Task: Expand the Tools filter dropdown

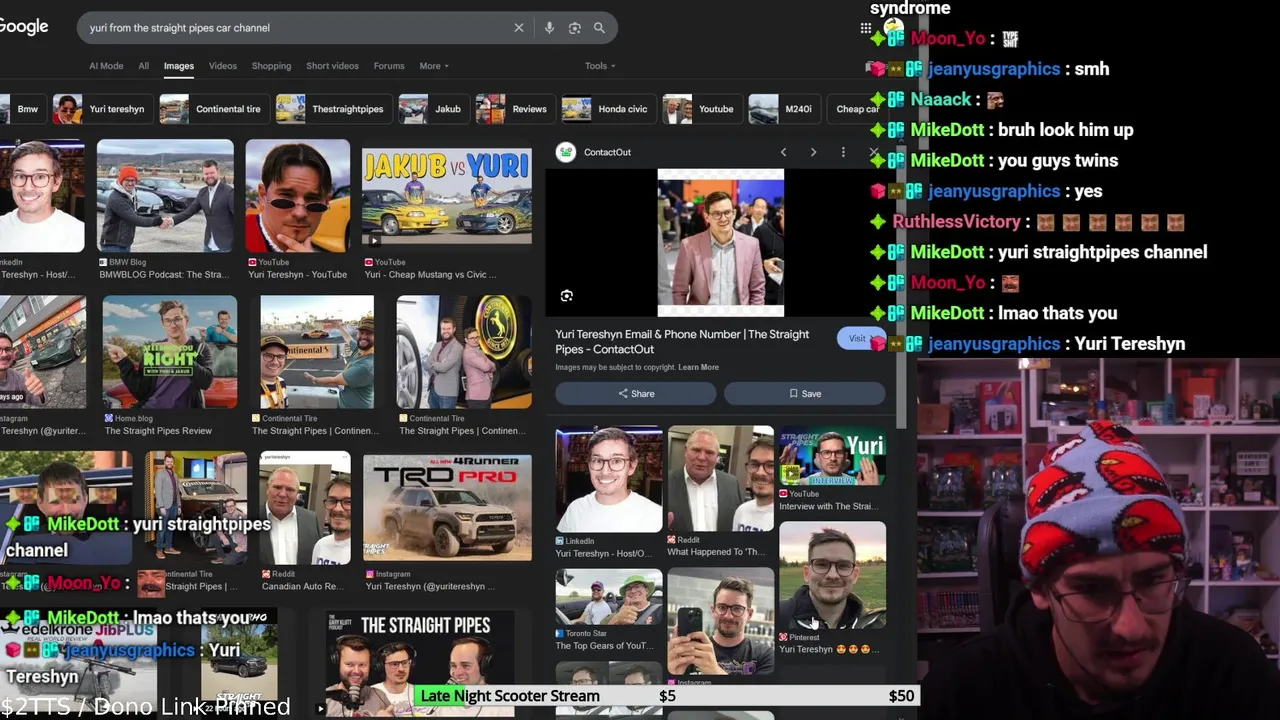Action: pos(600,66)
